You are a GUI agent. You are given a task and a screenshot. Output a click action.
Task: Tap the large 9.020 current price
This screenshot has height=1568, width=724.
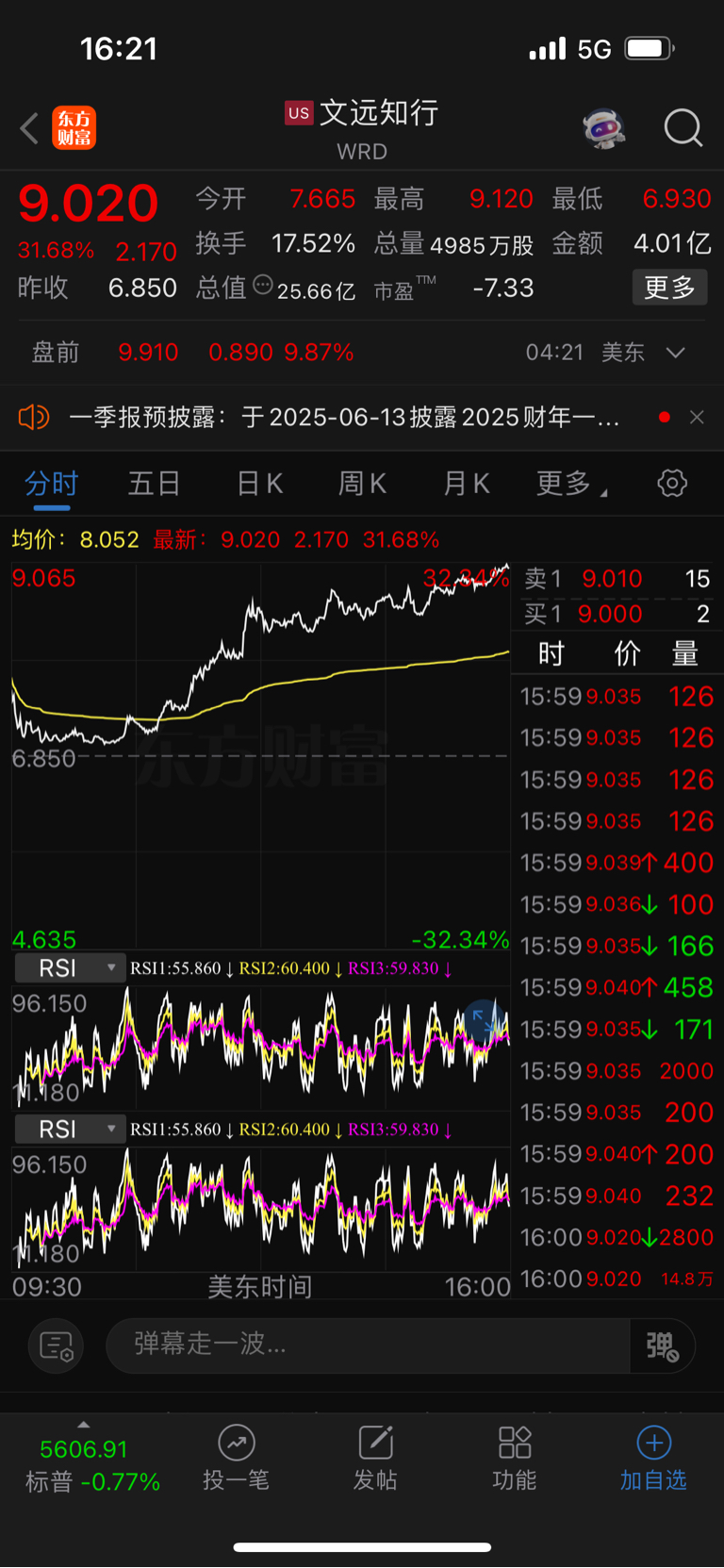[x=88, y=204]
